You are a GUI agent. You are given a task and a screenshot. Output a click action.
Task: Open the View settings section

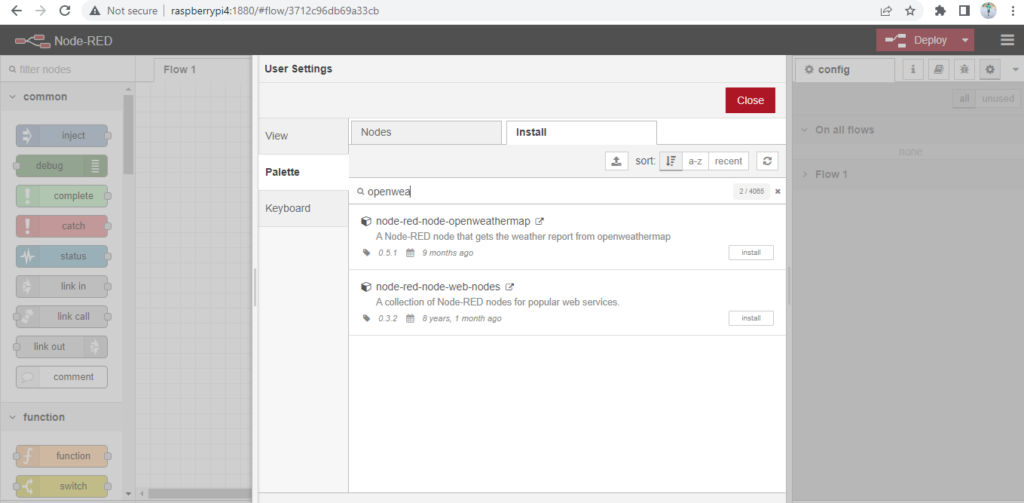tap(303, 136)
